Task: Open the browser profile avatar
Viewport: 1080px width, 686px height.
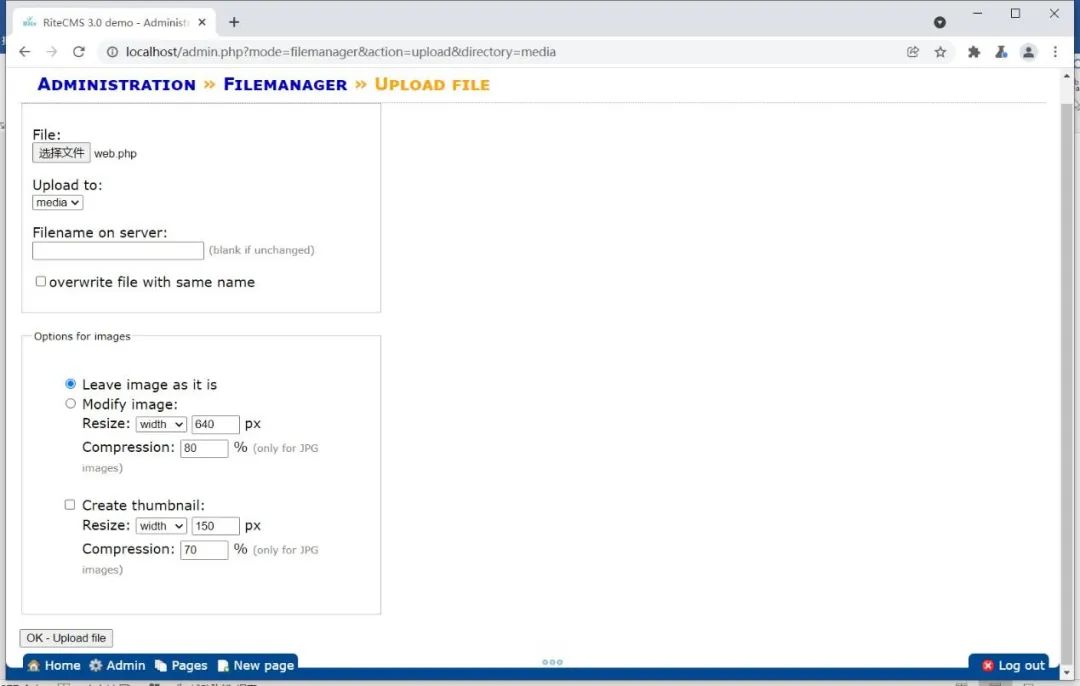Action: click(1028, 52)
